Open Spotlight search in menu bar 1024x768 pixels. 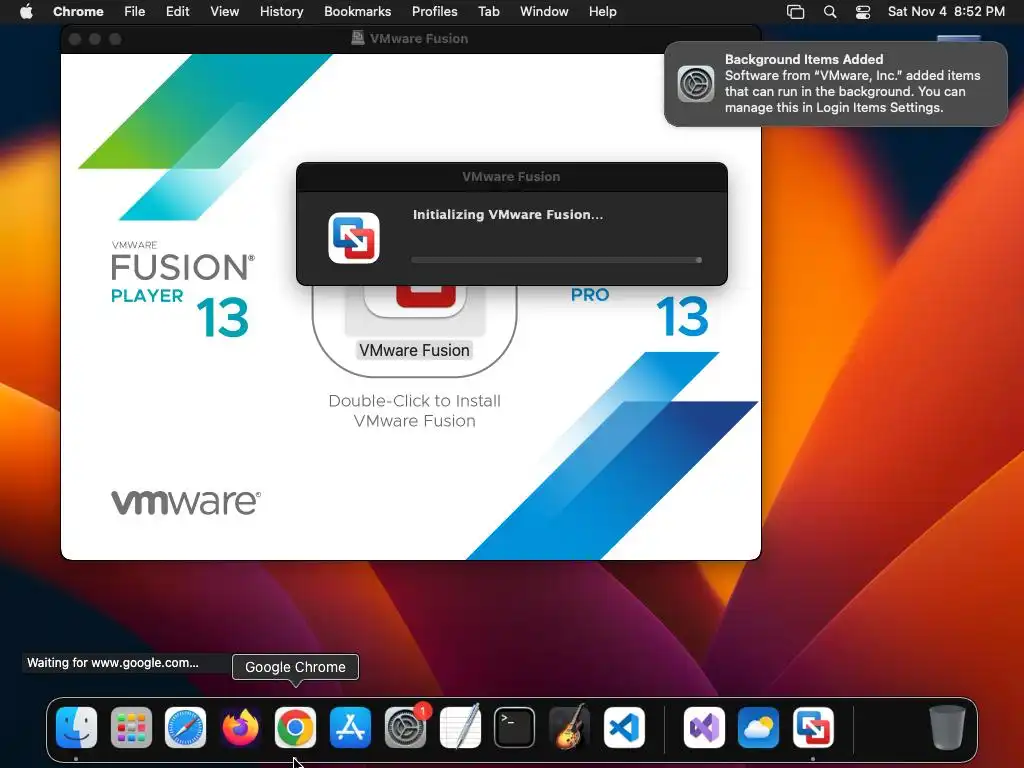pyautogui.click(x=829, y=12)
